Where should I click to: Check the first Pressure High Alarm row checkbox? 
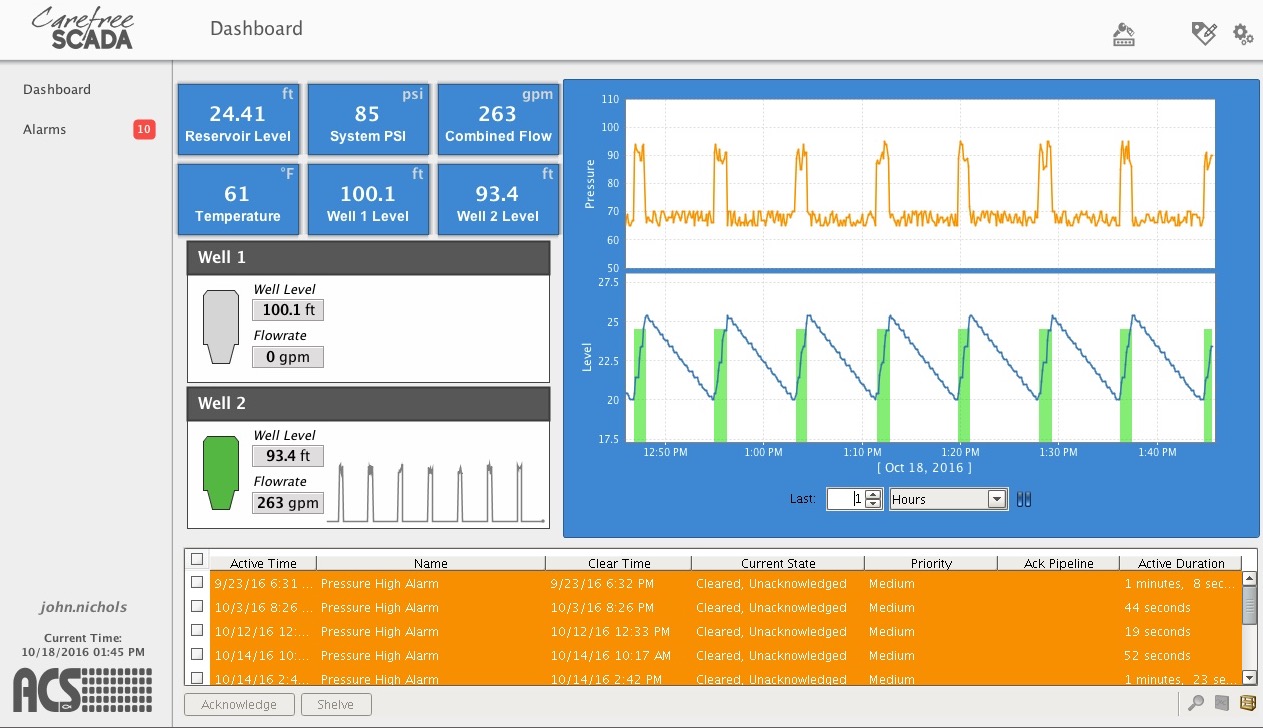[x=197, y=583]
